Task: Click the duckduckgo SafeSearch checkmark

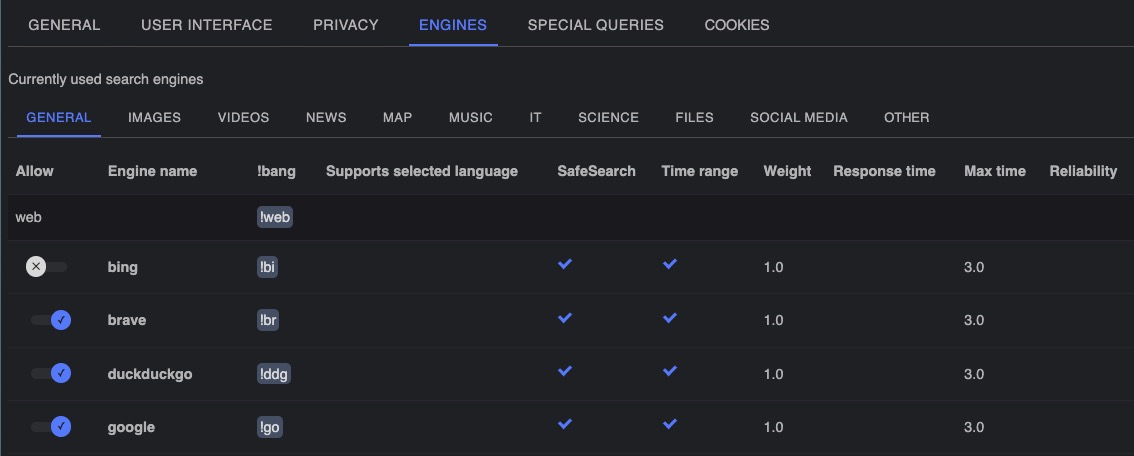Action: (x=565, y=371)
